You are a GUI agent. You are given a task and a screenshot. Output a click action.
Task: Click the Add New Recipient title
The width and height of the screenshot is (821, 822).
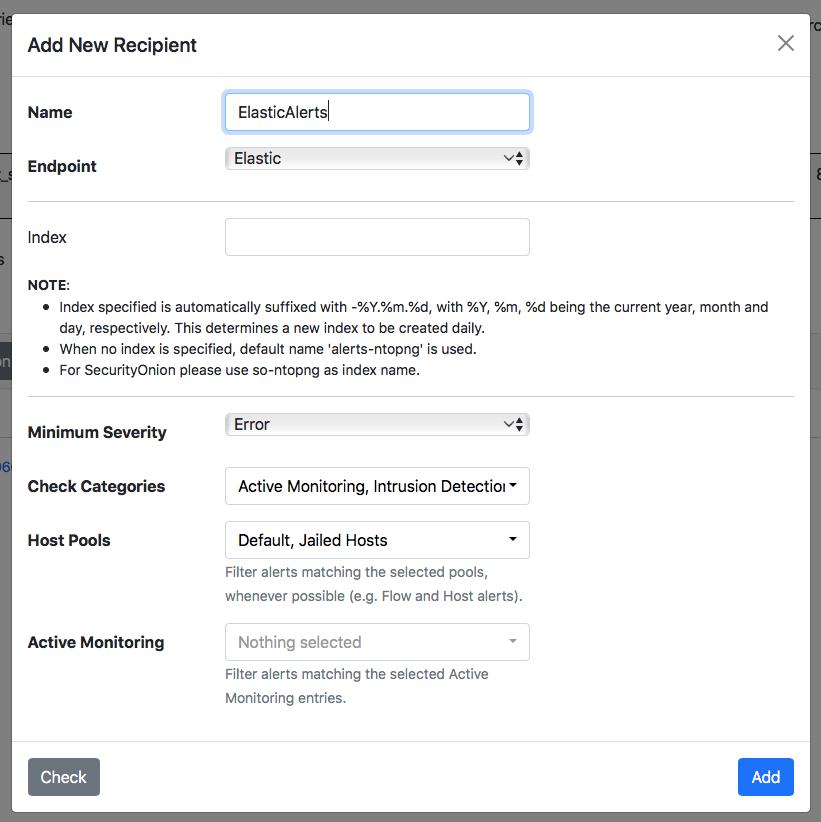click(112, 45)
